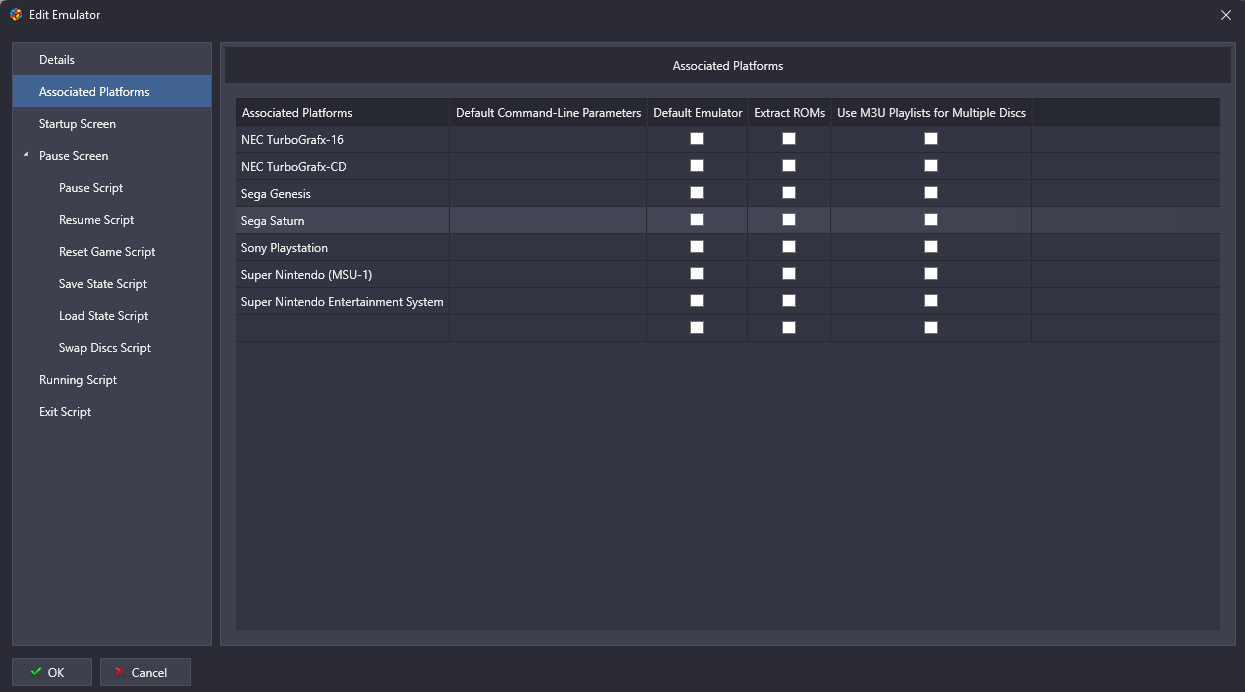The width and height of the screenshot is (1245, 692).
Task: Click Use M3U Playlists column header
Action: [x=931, y=112]
